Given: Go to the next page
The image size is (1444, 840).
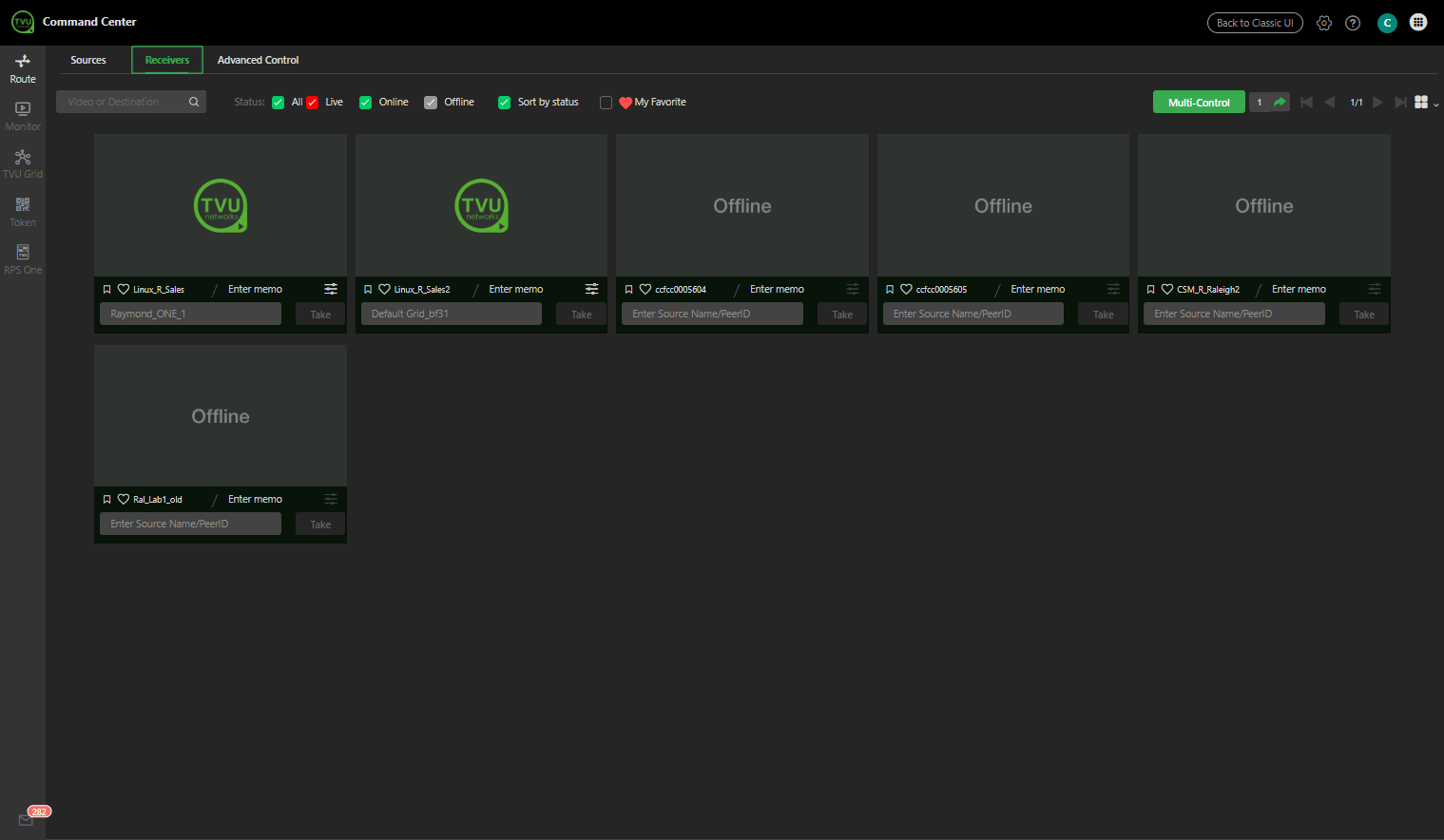Looking at the screenshot, I should coord(1377,102).
